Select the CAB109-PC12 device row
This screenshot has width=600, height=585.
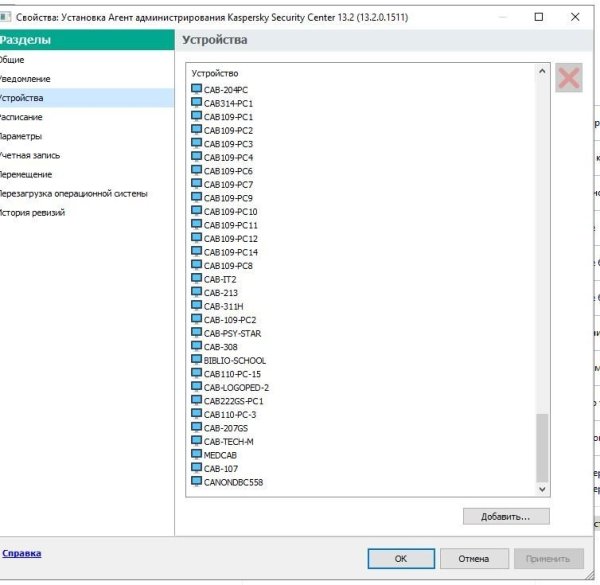click(225, 238)
